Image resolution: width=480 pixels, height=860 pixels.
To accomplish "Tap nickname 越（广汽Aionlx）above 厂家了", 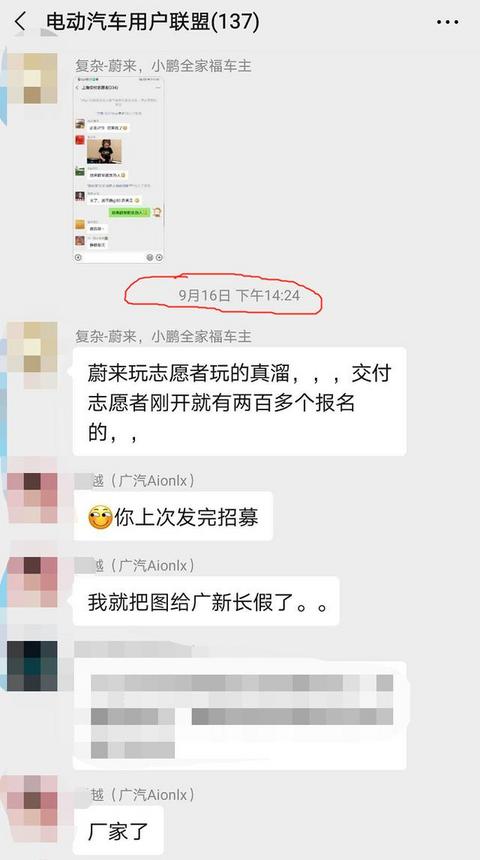I will (x=142, y=794).
